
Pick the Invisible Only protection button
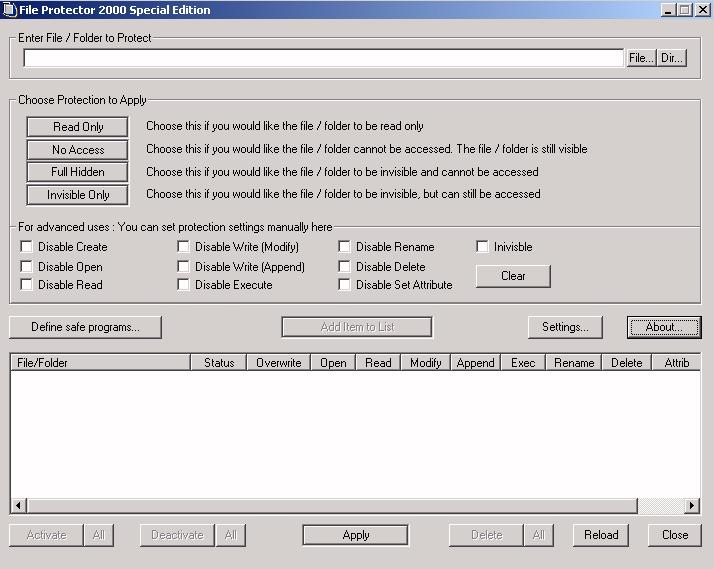(x=77, y=195)
